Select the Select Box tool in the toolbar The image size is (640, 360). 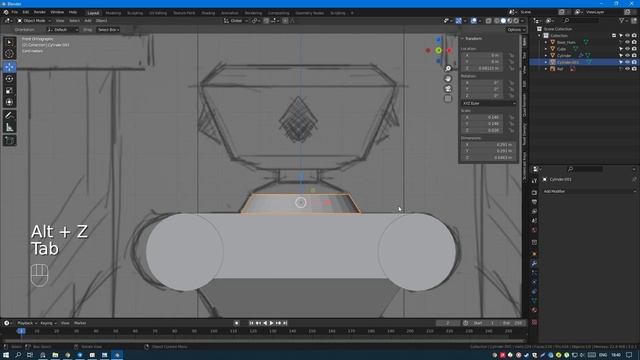pyautogui.click(x=9, y=42)
